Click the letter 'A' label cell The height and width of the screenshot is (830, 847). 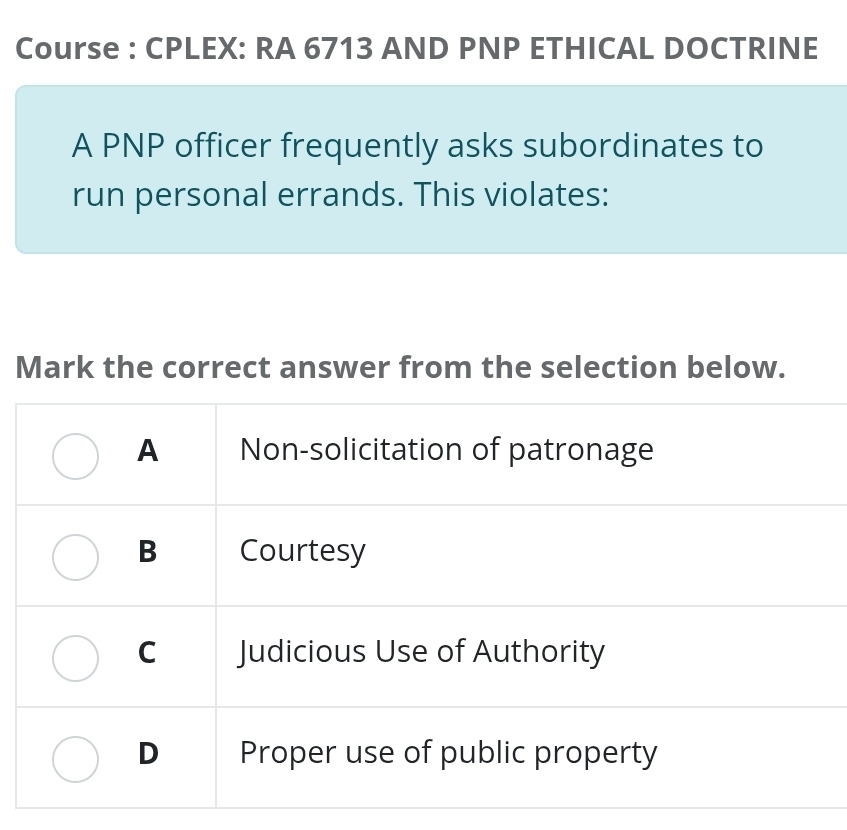click(x=147, y=451)
